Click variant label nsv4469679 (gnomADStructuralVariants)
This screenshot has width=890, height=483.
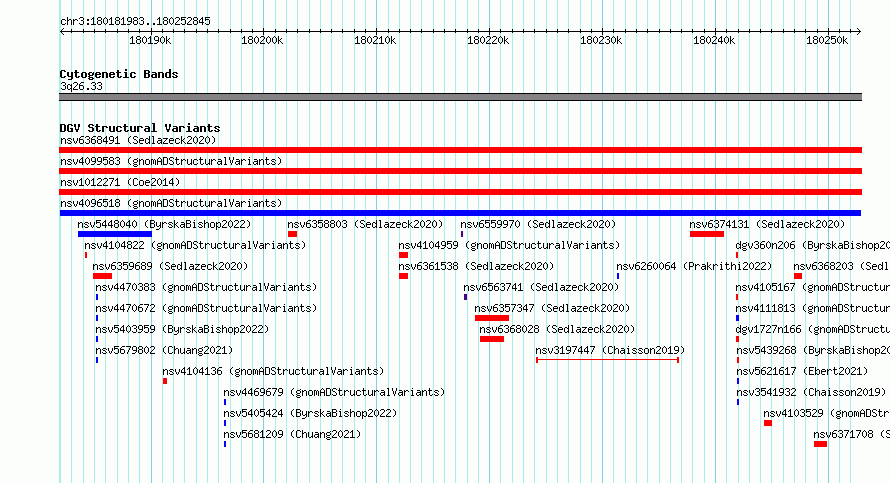tap(334, 392)
